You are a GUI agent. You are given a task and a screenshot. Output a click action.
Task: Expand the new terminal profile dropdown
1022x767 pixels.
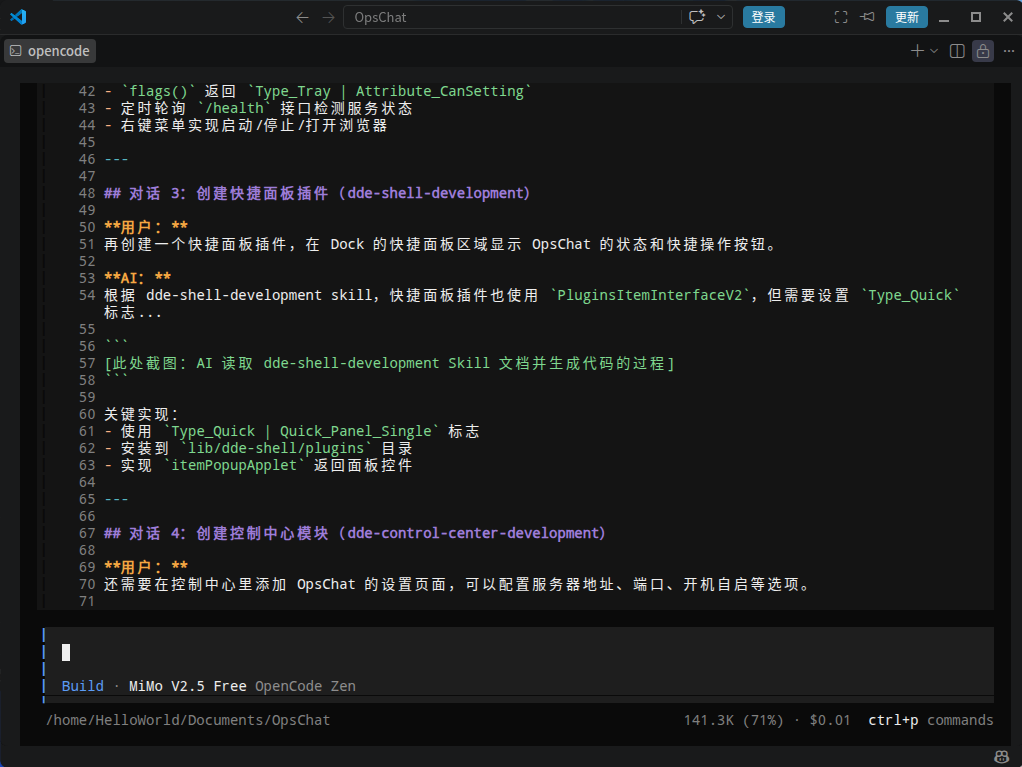tap(934, 51)
